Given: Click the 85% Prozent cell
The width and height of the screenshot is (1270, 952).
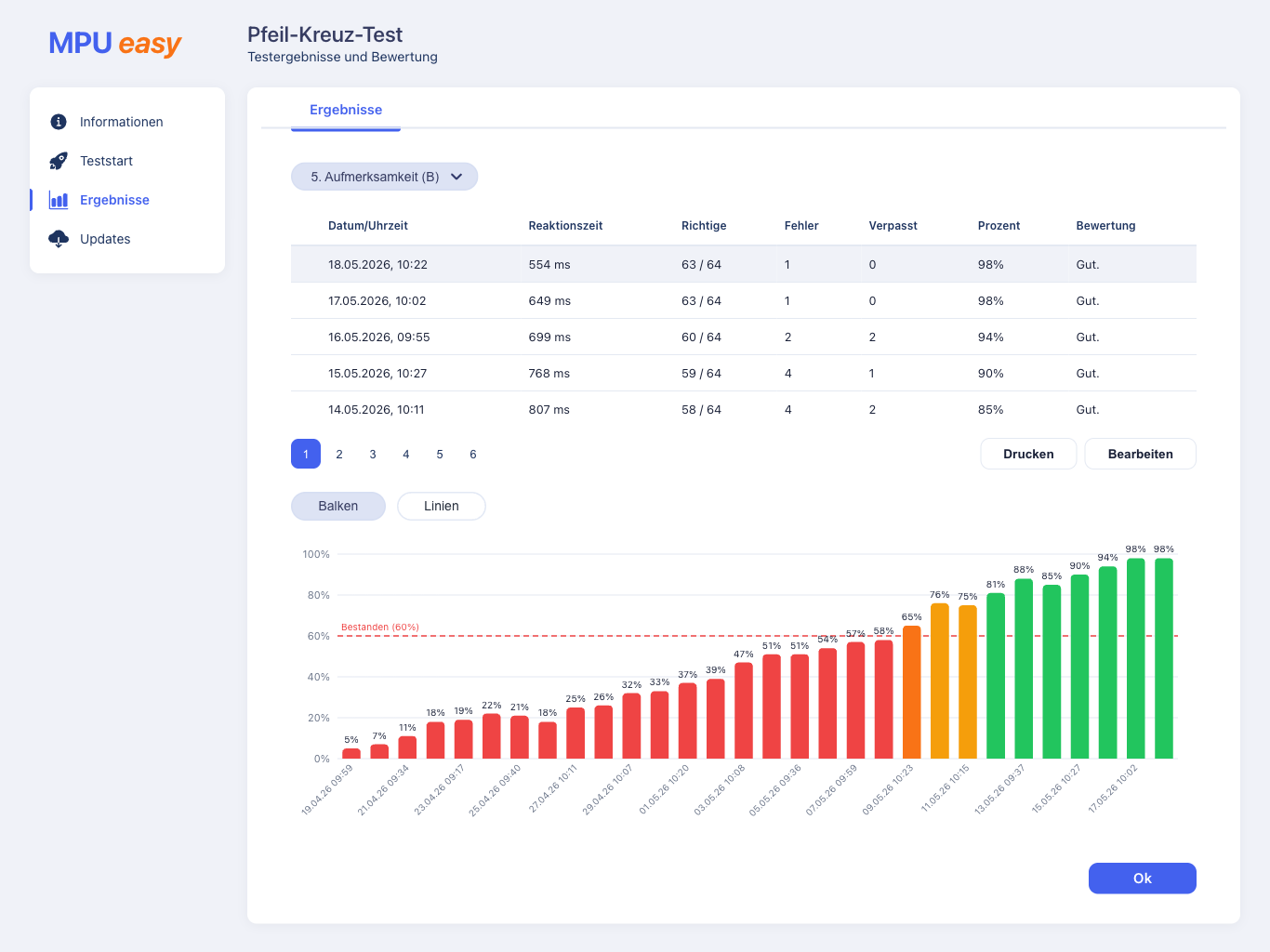Looking at the screenshot, I should tap(990, 410).
